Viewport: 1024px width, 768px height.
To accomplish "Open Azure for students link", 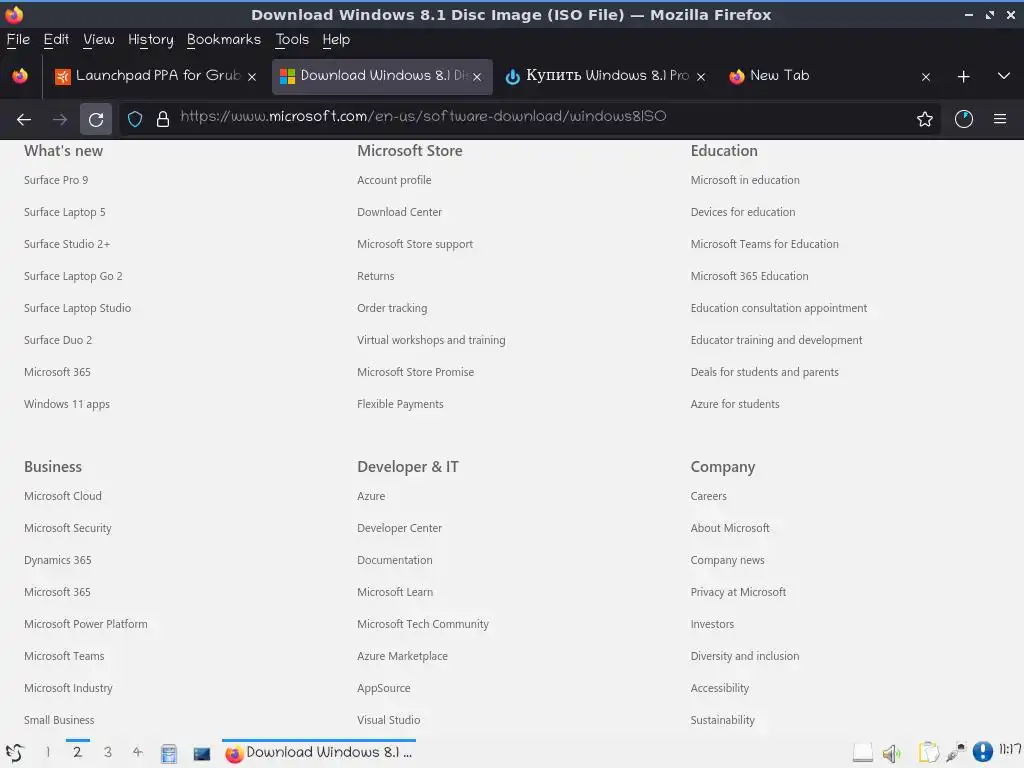I will pos(735,404).
